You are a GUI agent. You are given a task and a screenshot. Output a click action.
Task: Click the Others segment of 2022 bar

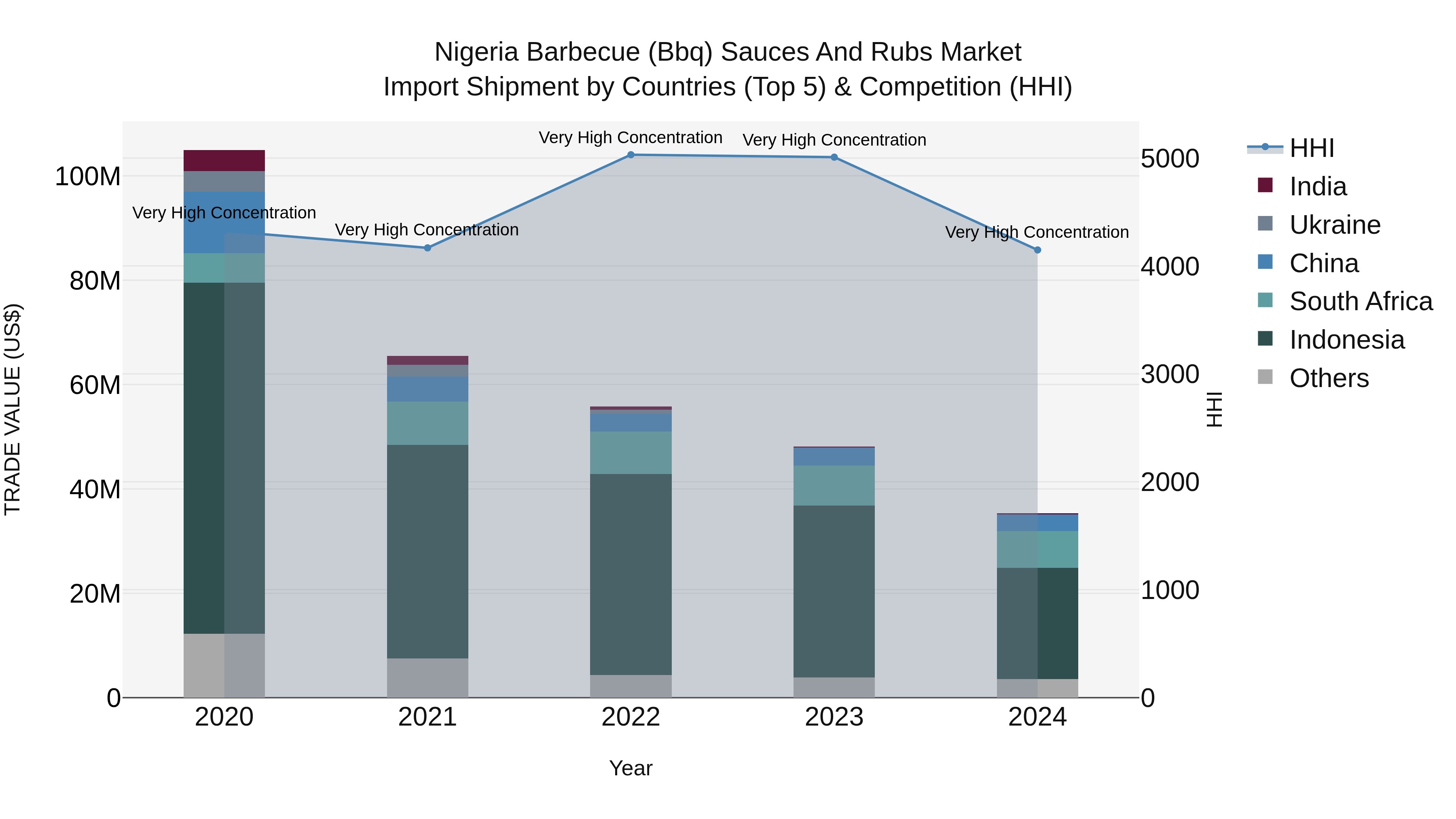coord(631,686)
